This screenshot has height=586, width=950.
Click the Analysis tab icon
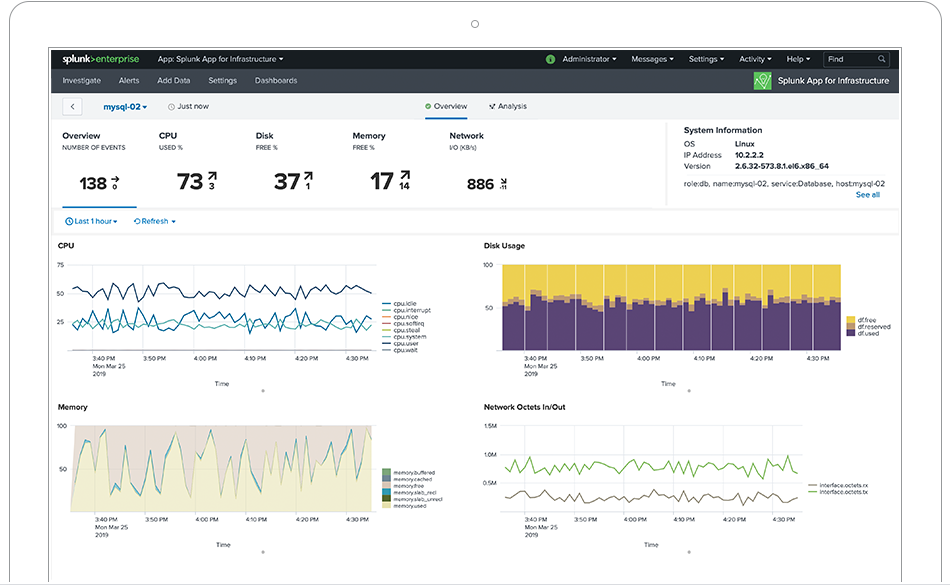pos(492,106)
